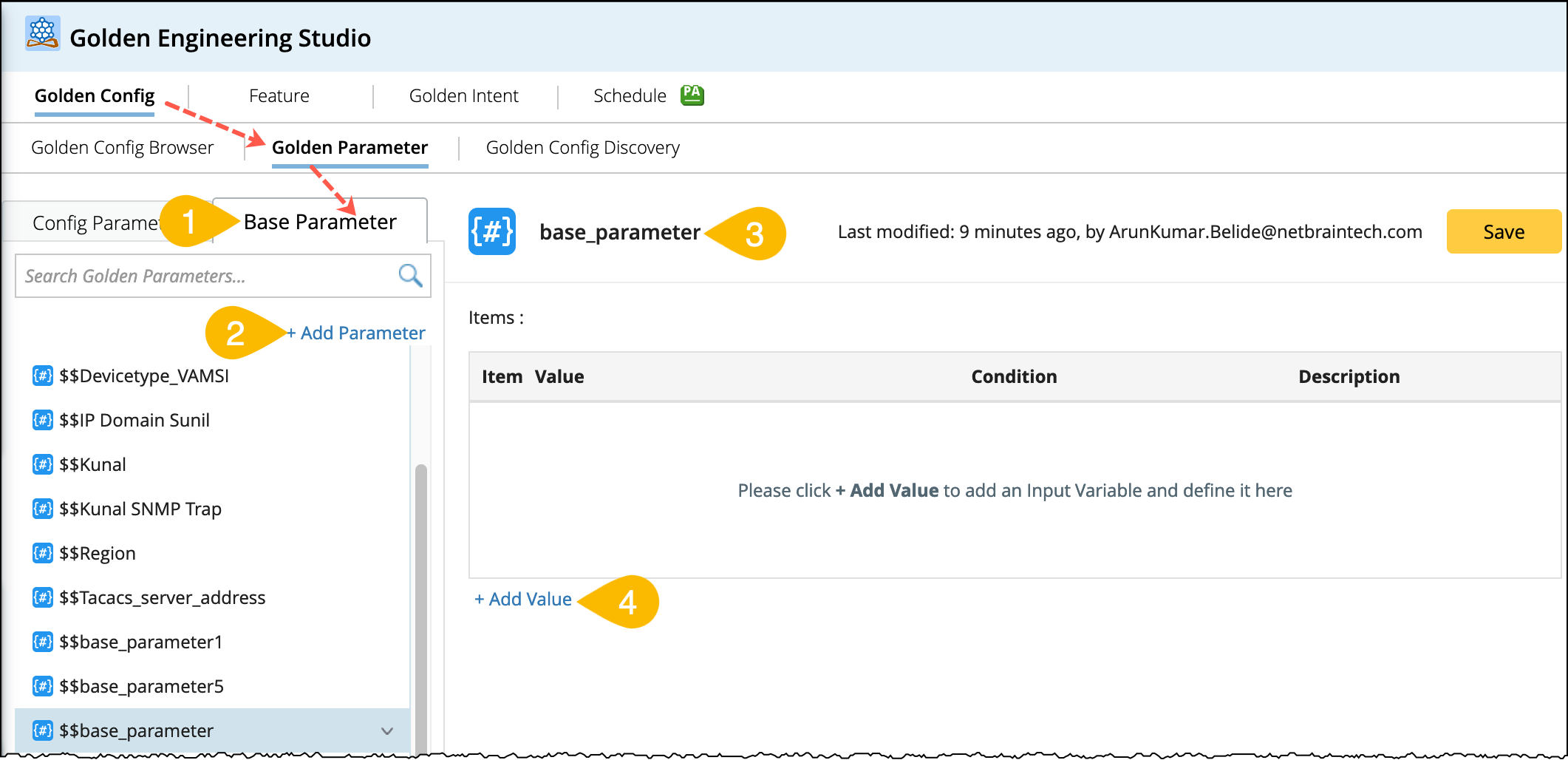This screenshot has height=760, width=1568.
Task: Open the Schedule tab
Action: [x=630, y=96]
